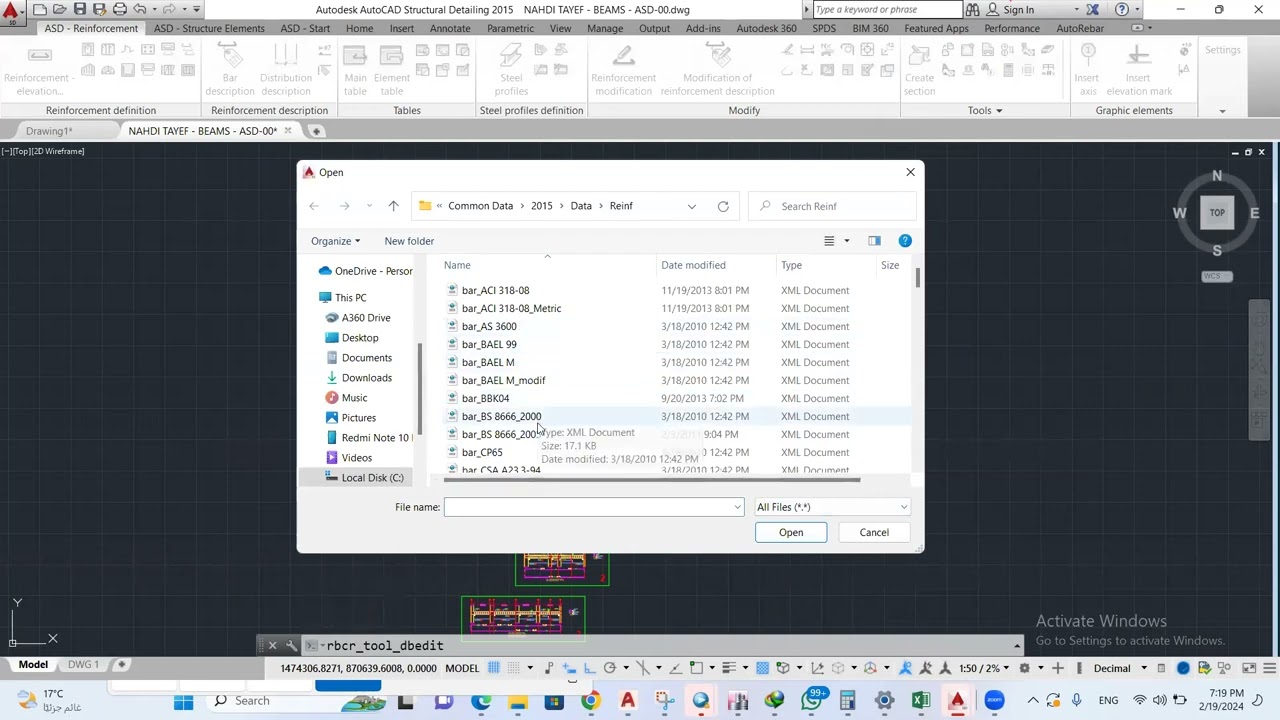The width and height of the screenshot is (1280, 720).
Task: Close the NAHDI TAYEF - BEAMS drawing tab
Action: point(288,131)
